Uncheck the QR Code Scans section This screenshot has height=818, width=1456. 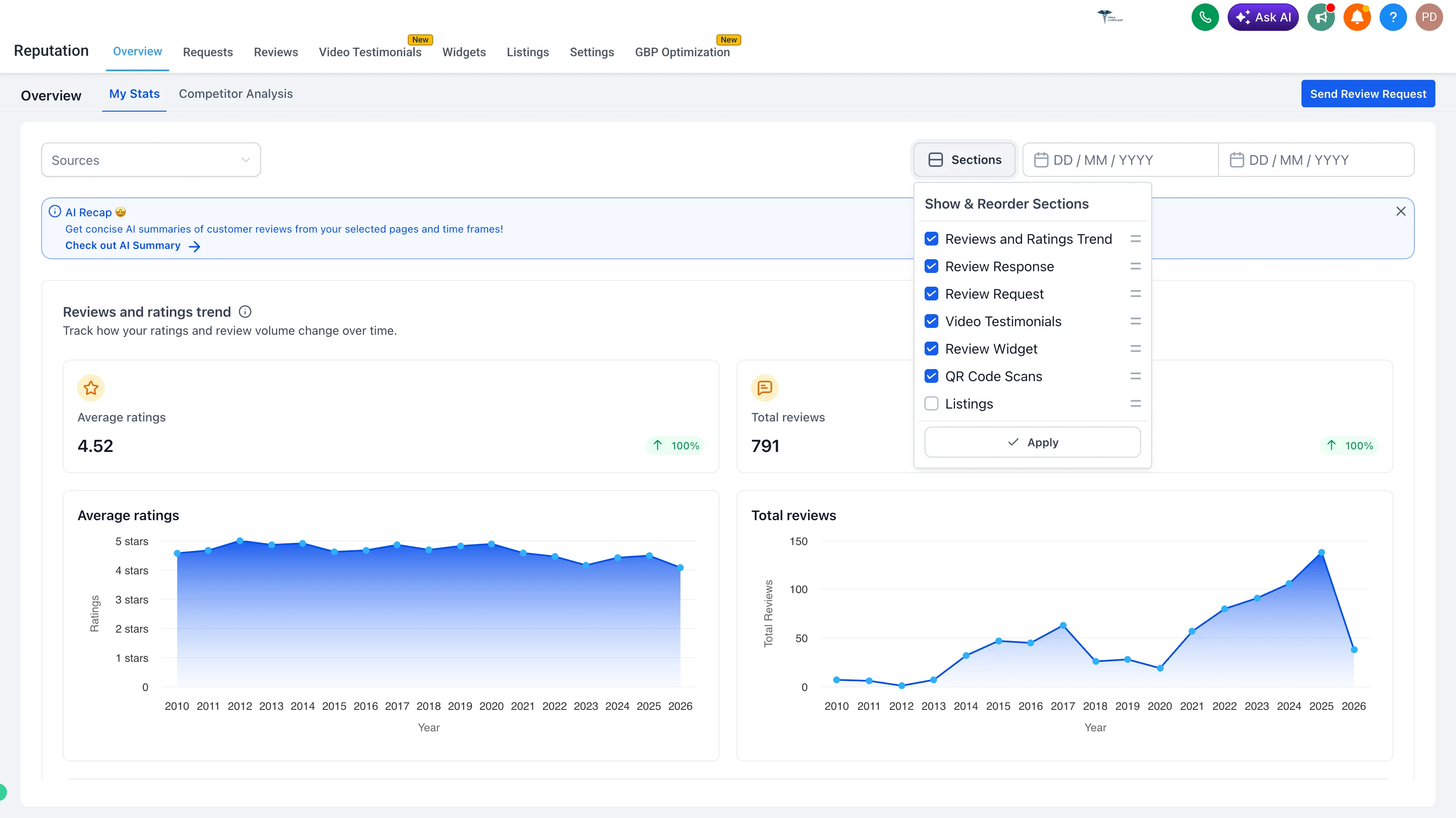(x=931, y=376)
